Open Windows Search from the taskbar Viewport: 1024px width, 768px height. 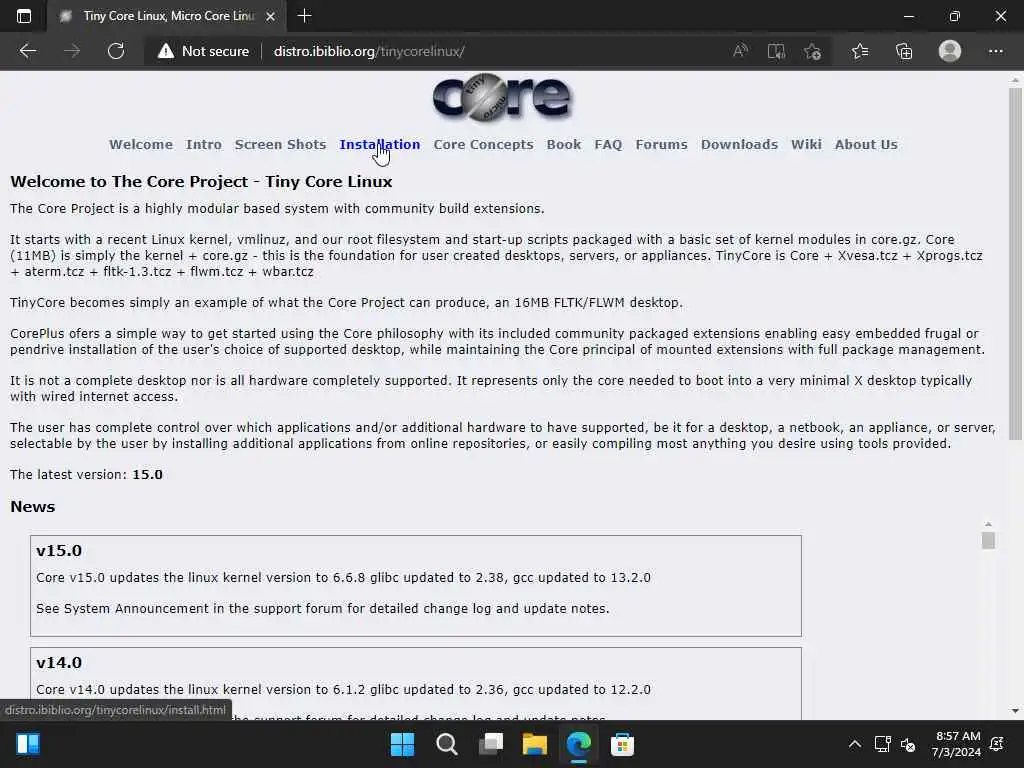coord(447,744)
